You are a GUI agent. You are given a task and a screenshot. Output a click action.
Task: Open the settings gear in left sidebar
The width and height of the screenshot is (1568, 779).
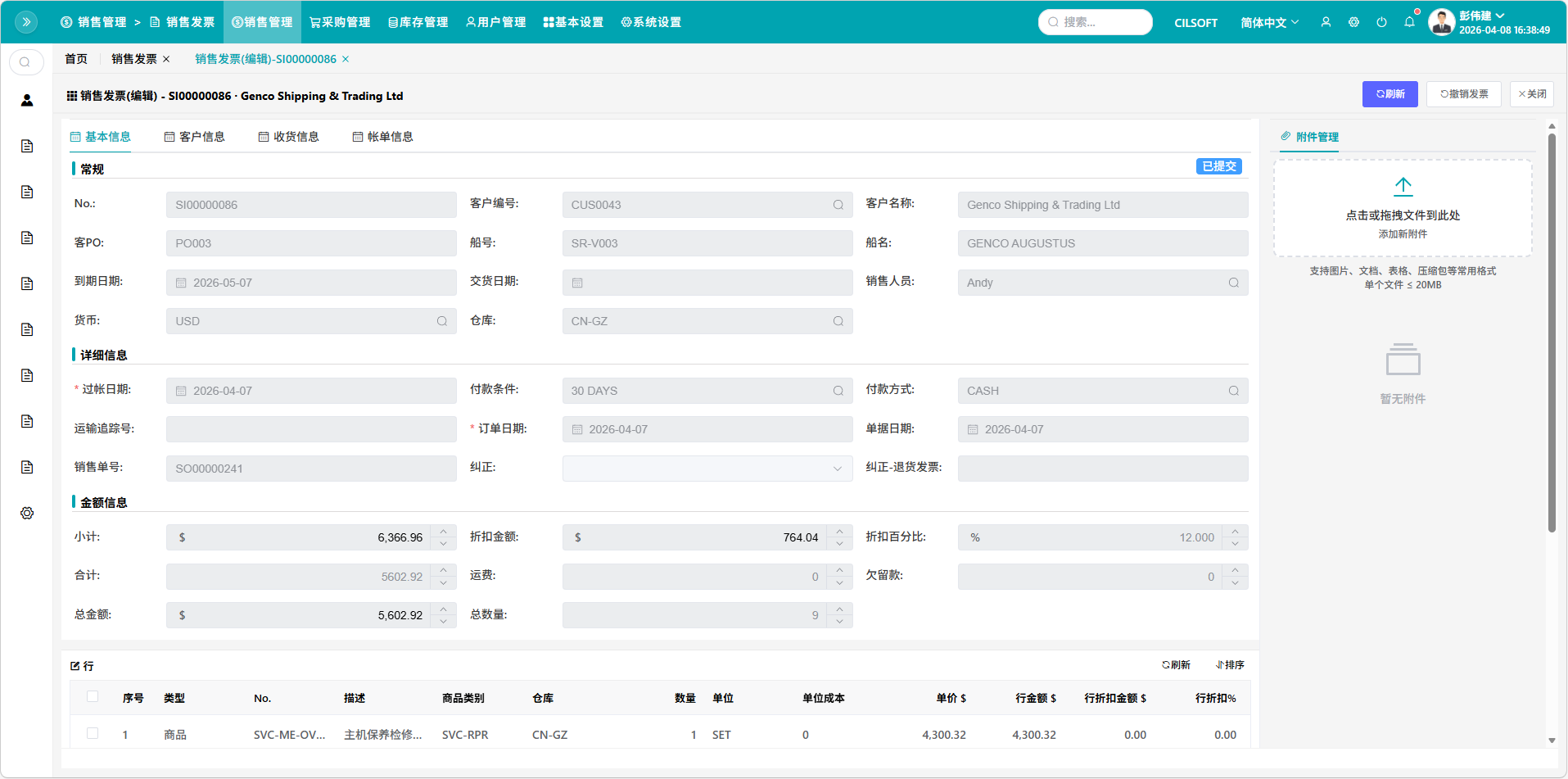coord(27,513)
